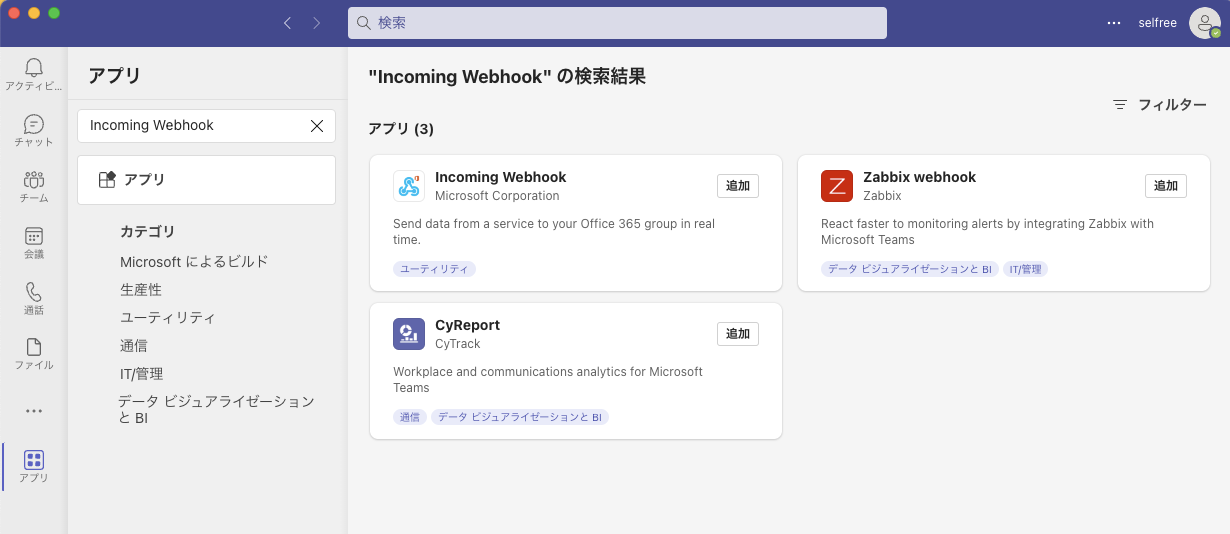Click the magnifier icon in search bar
1230x534 pixels.
click(x=364, y=22)
